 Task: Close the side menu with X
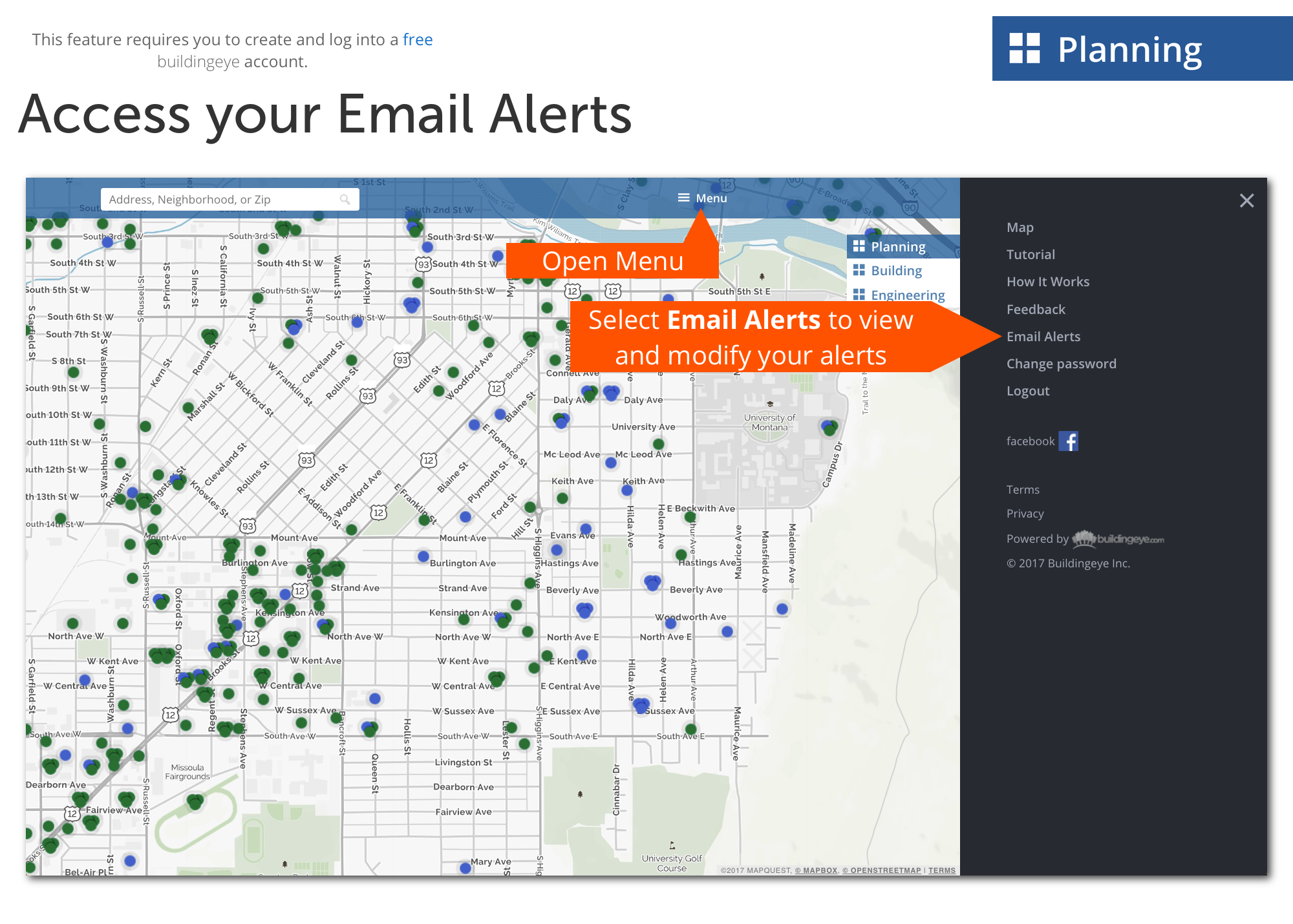click(x=1246, y=200)
